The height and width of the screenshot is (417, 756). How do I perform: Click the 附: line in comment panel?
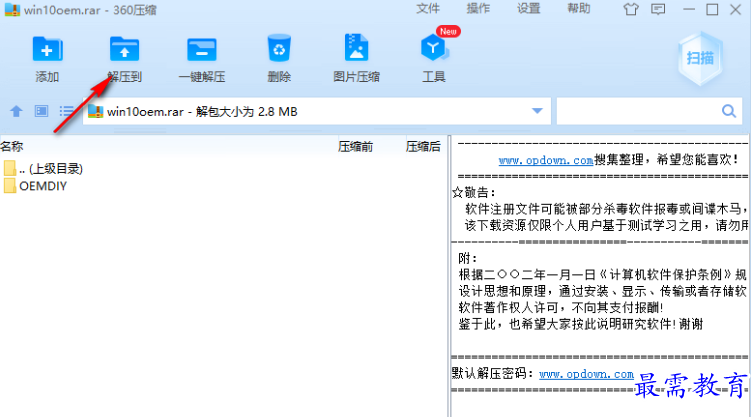[x=468, y=258]
